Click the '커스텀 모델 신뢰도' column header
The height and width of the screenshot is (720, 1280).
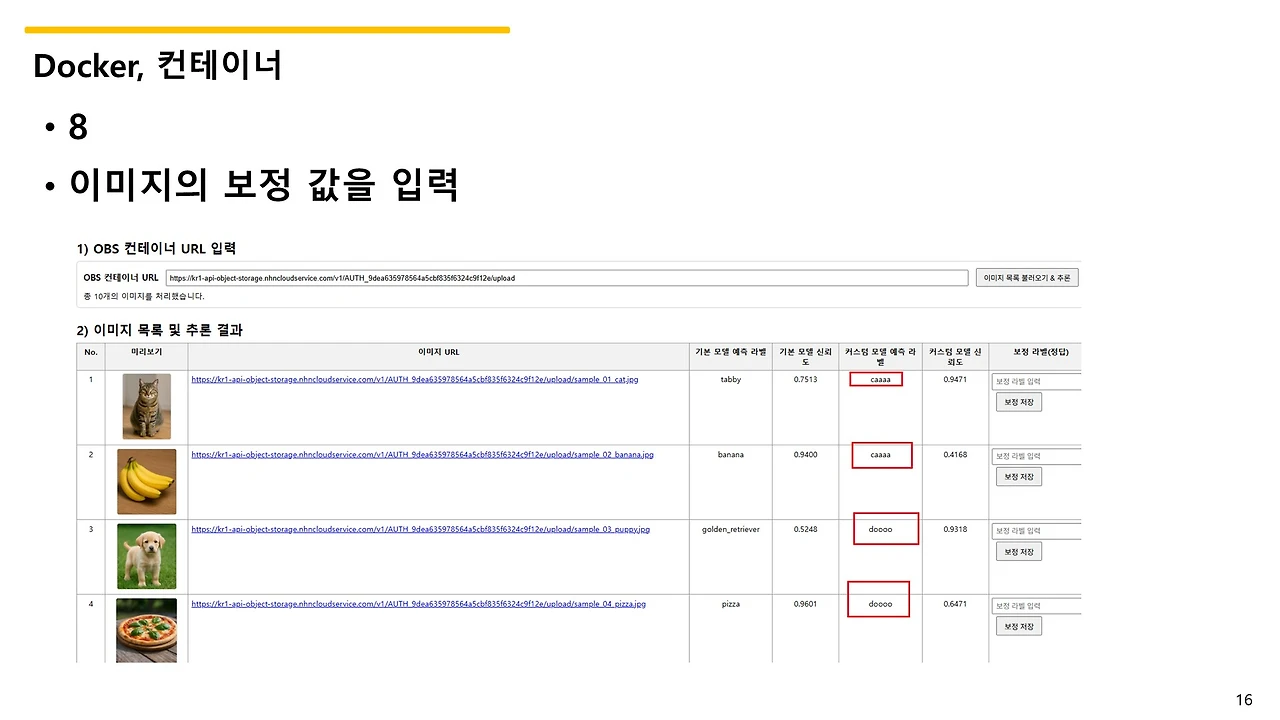coord(955,357)
